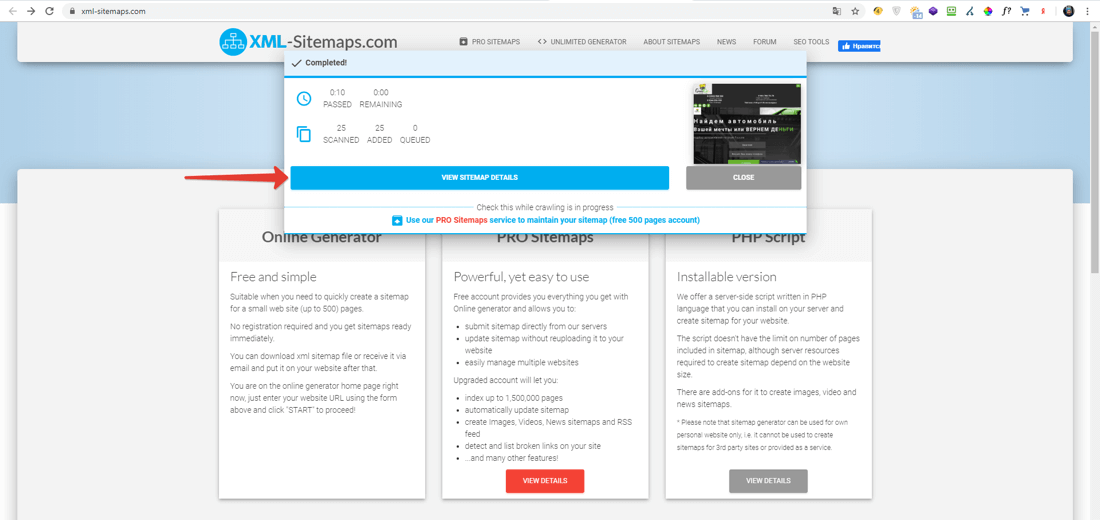Open the green robot-face extension icon
The width and height of the screenshot is (1100, 520).
pyautogui.click(x=951, y=11)
